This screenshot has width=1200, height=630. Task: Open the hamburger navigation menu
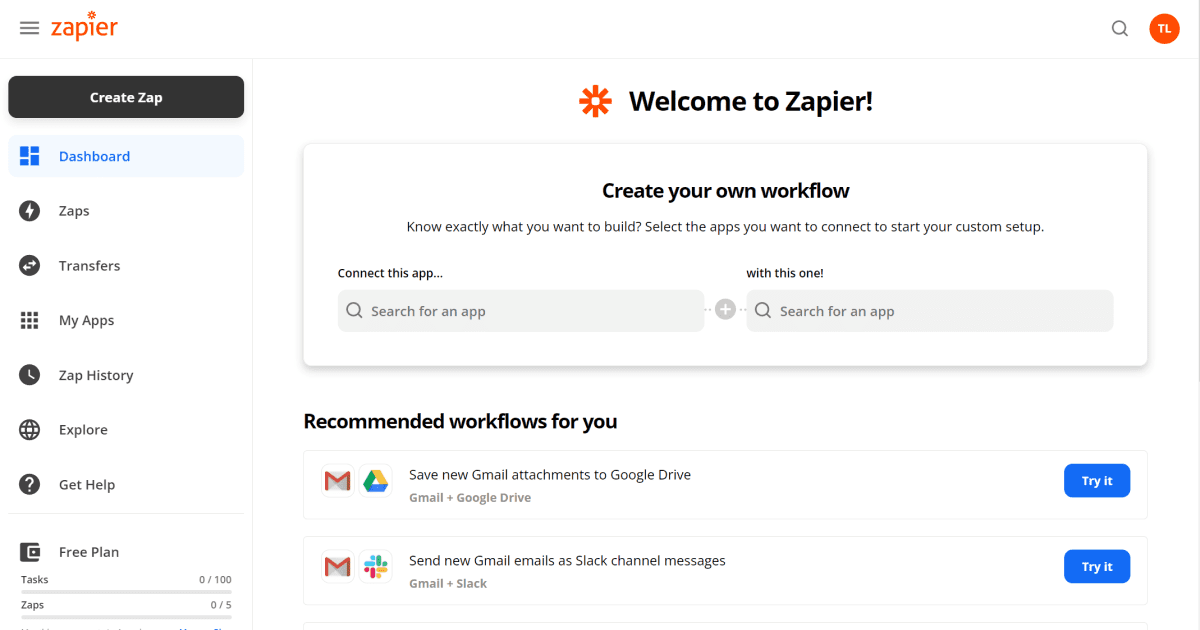point(29,28)
